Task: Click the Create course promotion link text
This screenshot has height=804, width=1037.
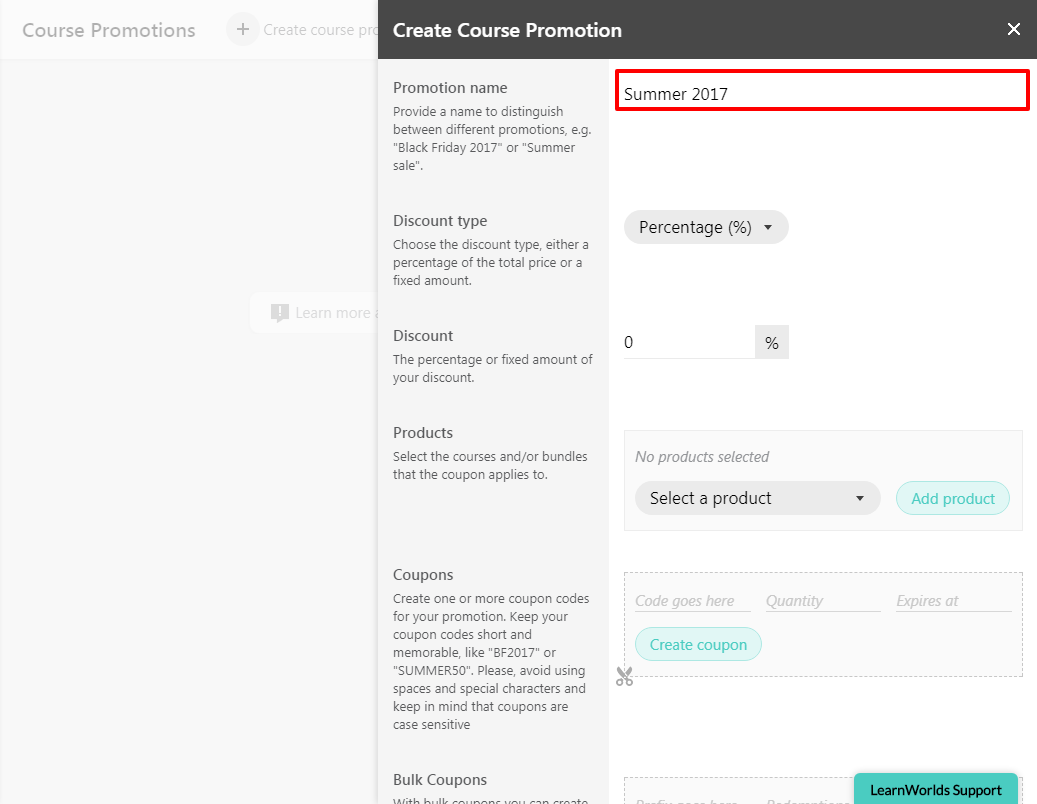Action: pos(320,30)
